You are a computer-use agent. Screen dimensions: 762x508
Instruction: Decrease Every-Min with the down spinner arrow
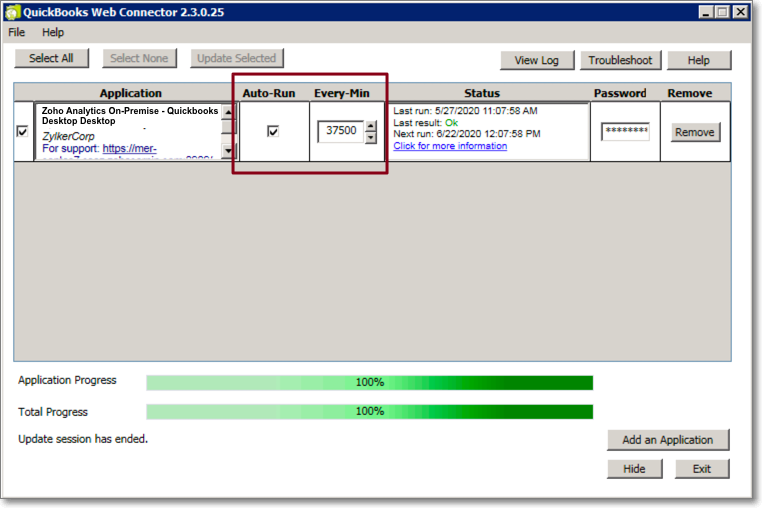(x=371, y=138)
